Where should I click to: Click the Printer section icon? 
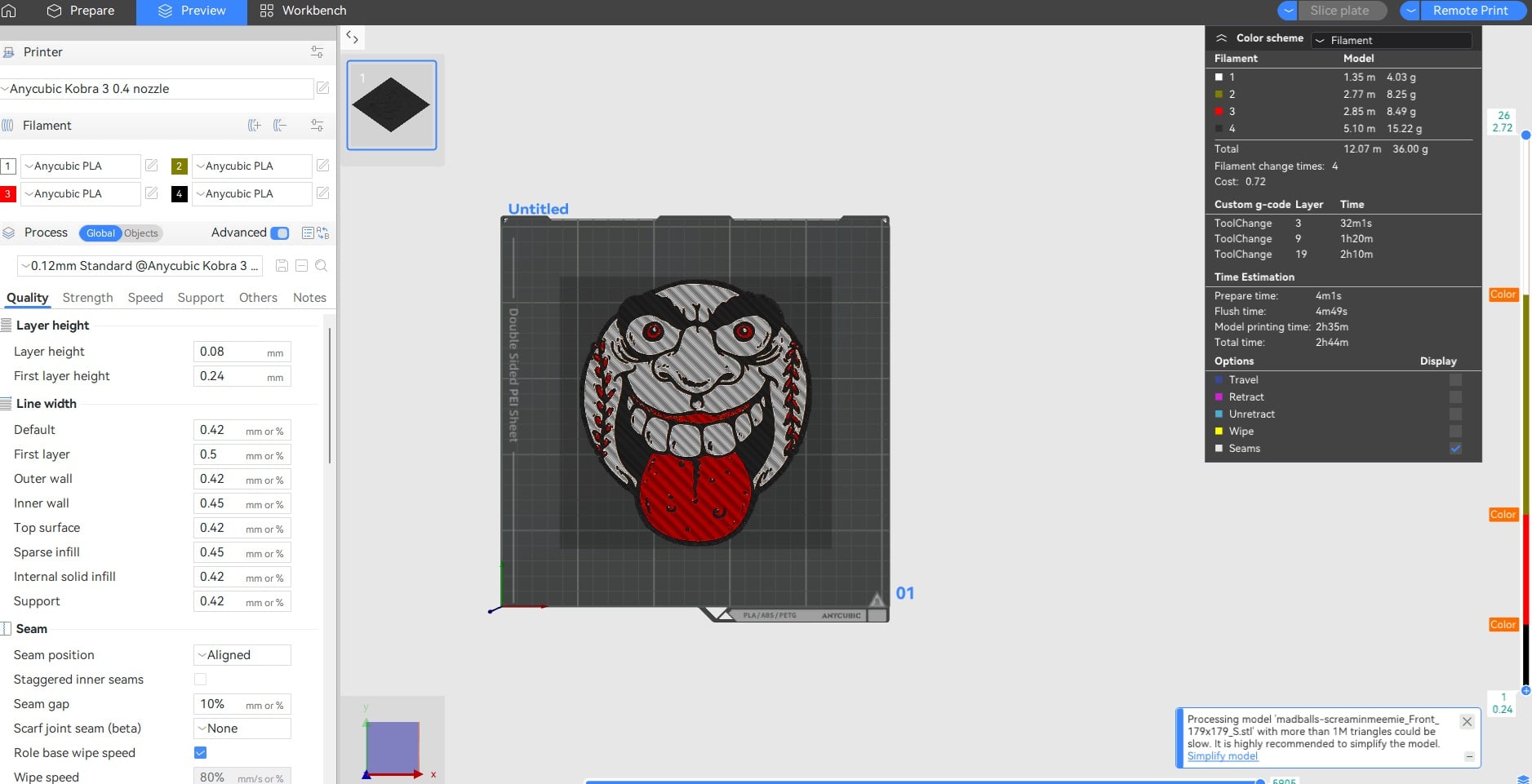click(9, 52)
